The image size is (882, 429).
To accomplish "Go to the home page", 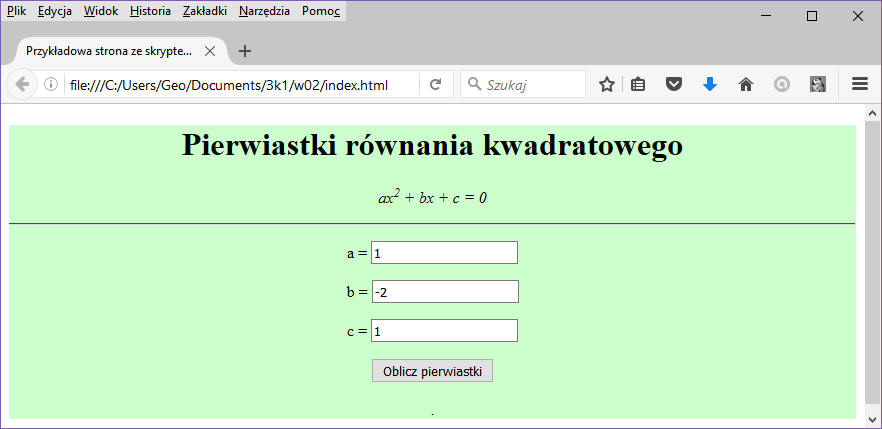I will coord(745,85).
